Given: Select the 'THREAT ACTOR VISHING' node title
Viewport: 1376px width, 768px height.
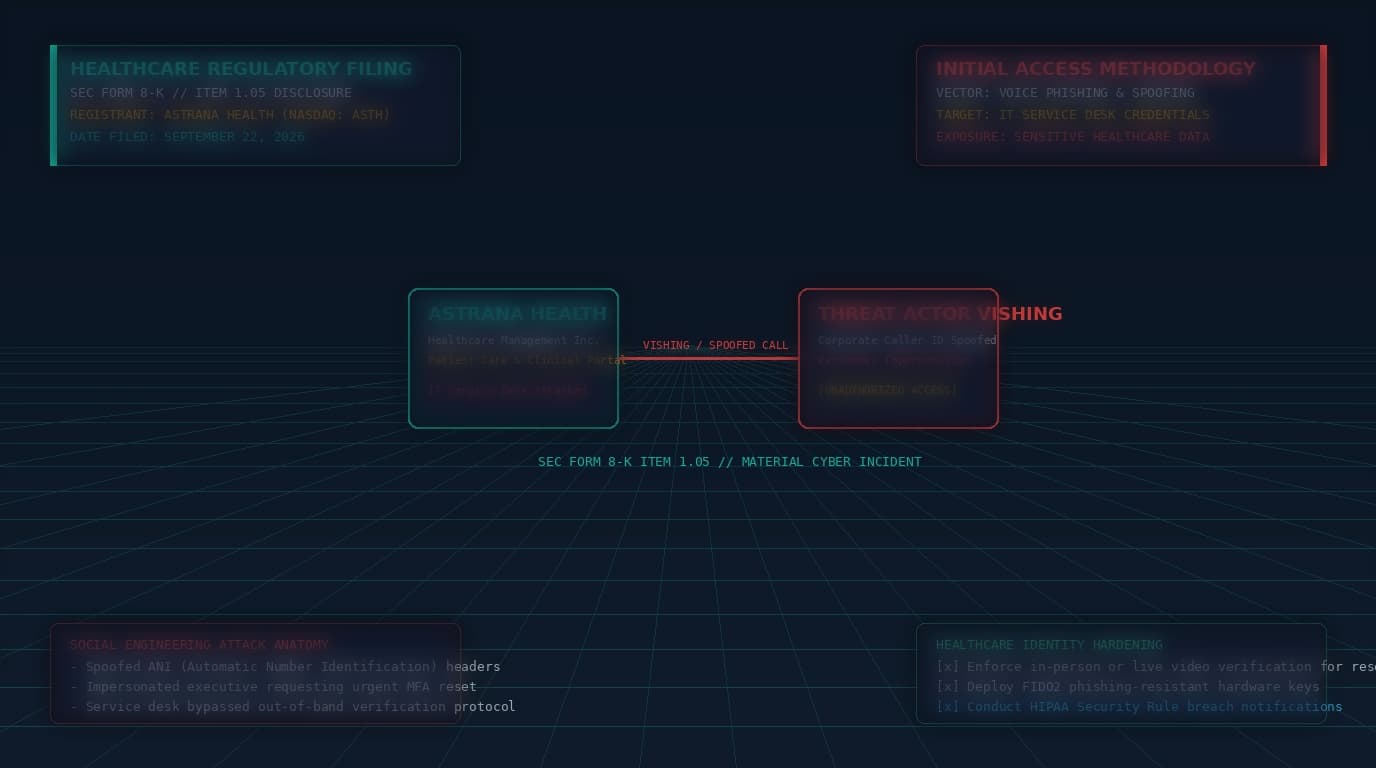Looking at the screenshot, I should (940, 314).
